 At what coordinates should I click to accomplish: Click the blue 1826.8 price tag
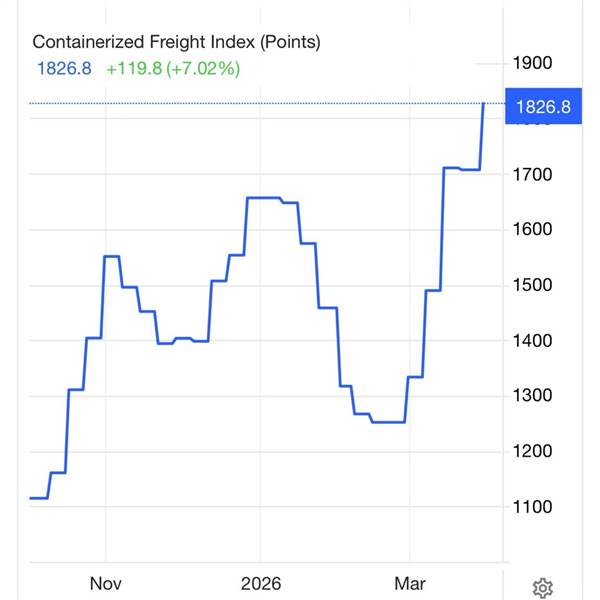(x=541, y=107)
